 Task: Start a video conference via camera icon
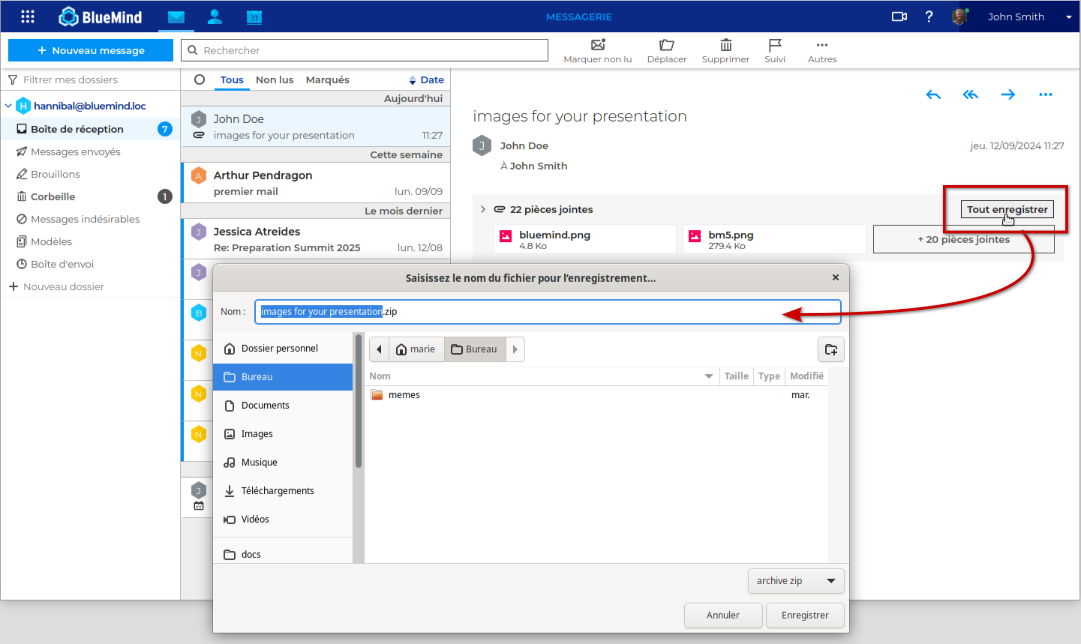tap(898, 17)
